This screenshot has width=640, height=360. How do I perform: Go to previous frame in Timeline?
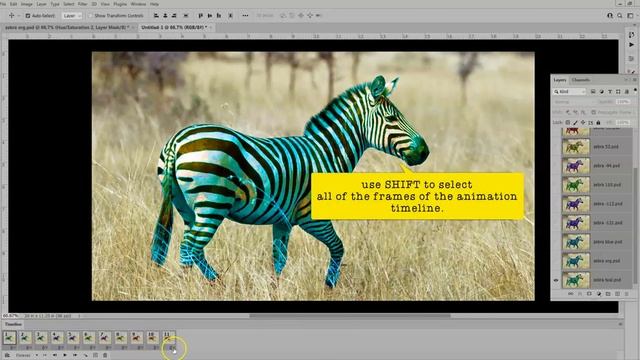[x=55, y=355]
